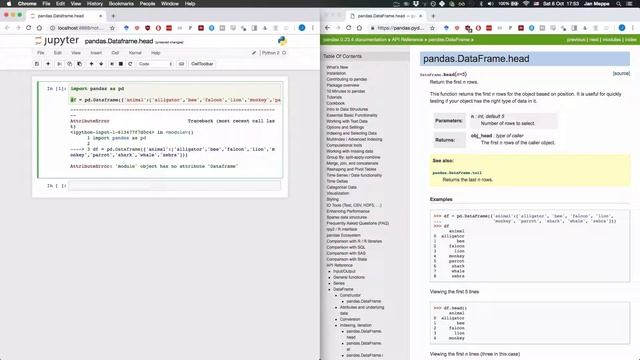Follow the previous link in pandas docs header

coord(576,40)
